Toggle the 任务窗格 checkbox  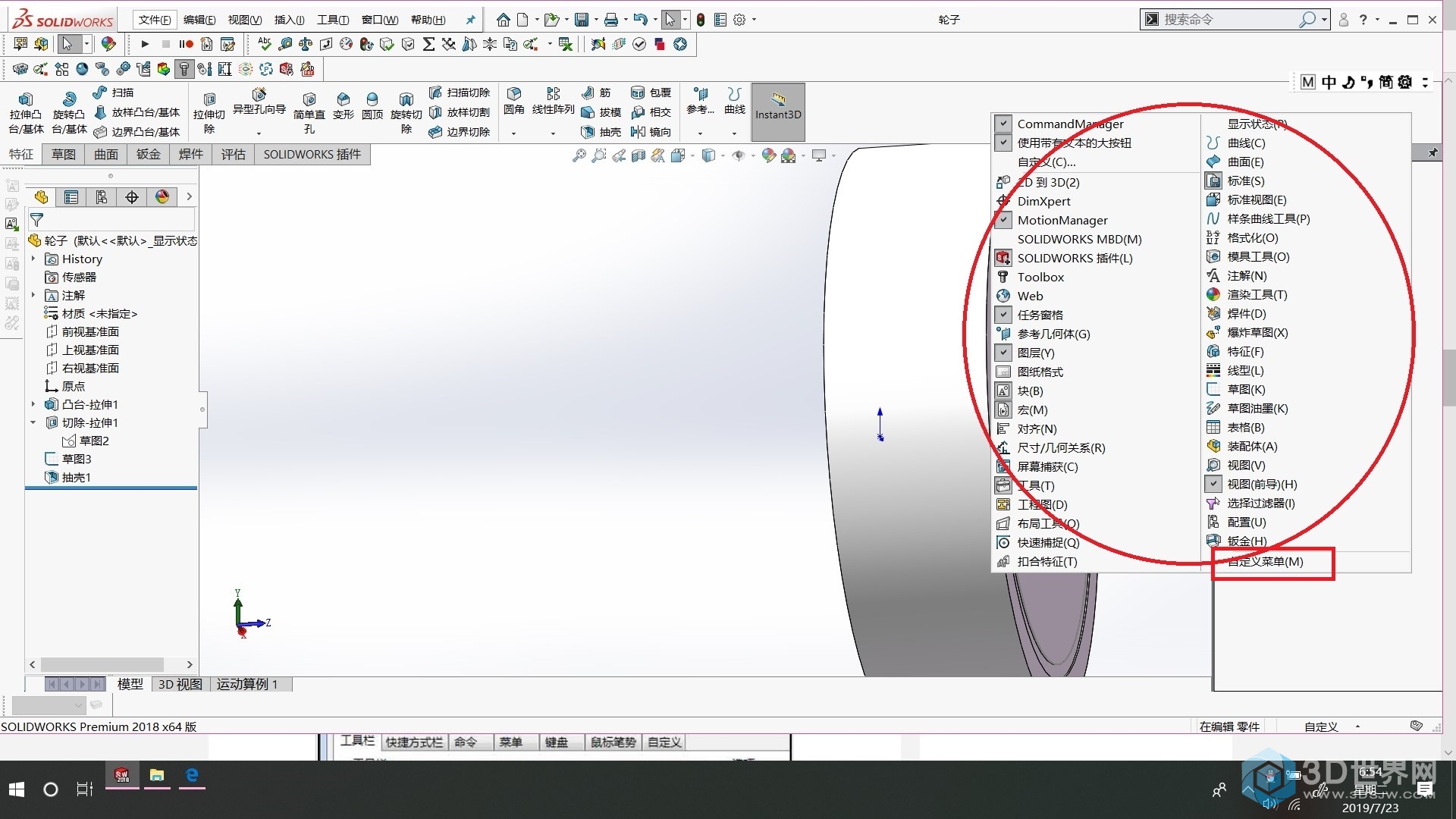coord(1003,315)
